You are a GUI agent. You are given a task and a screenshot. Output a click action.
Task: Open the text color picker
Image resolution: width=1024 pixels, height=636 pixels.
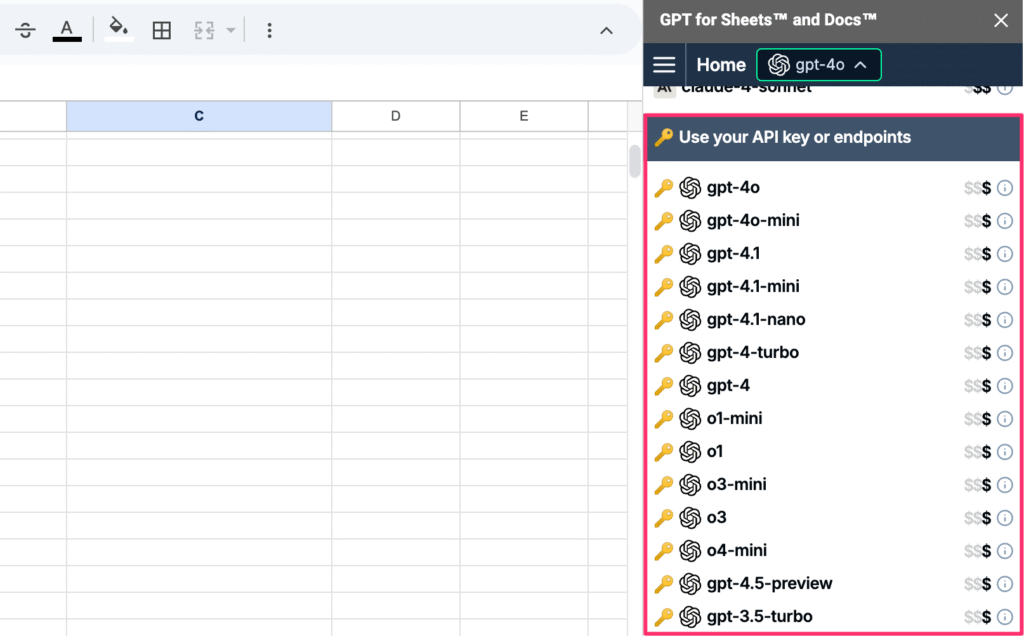click(67, 30)
